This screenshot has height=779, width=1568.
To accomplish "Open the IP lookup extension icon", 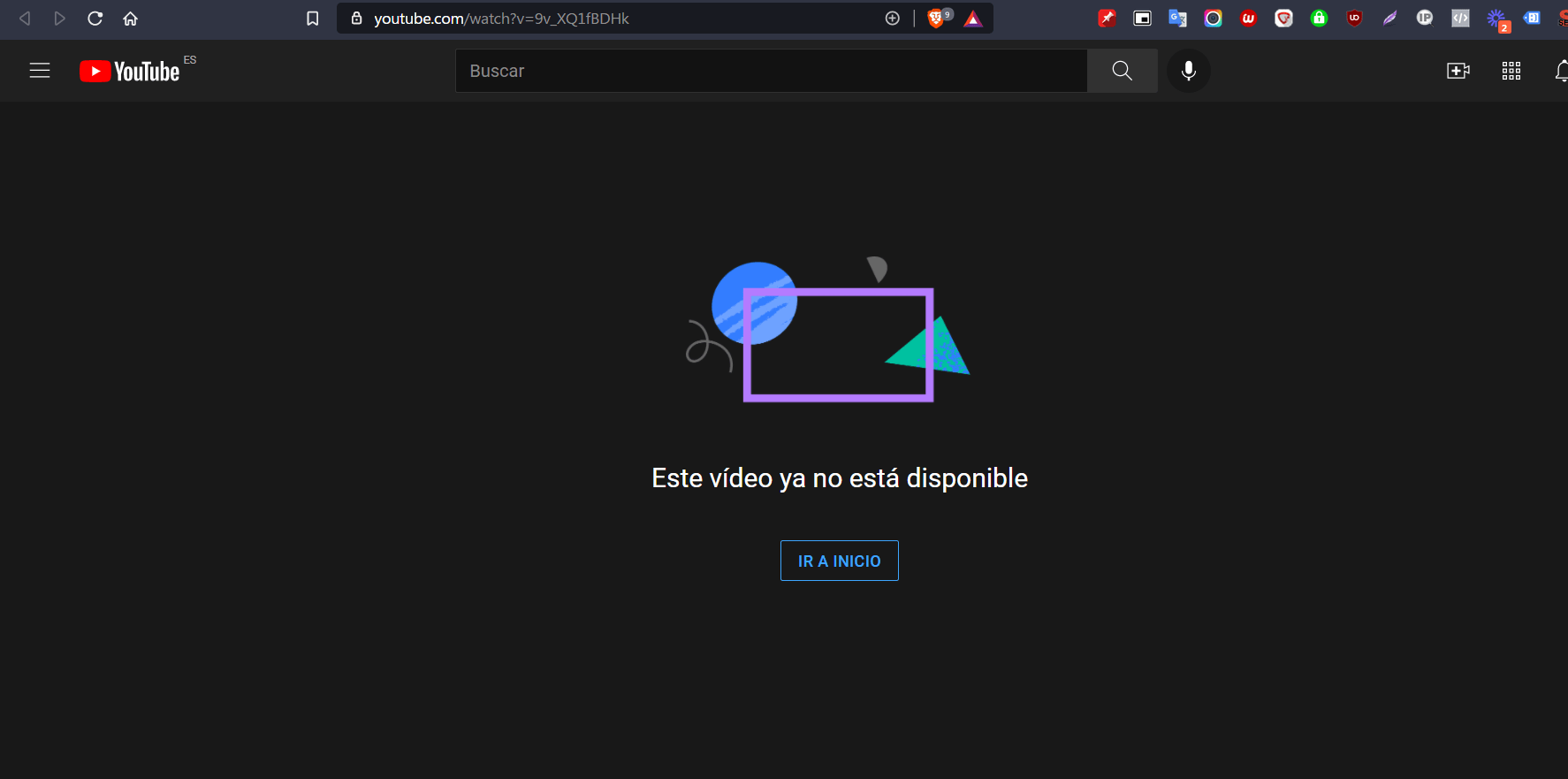I will (x=1425, y=19).
